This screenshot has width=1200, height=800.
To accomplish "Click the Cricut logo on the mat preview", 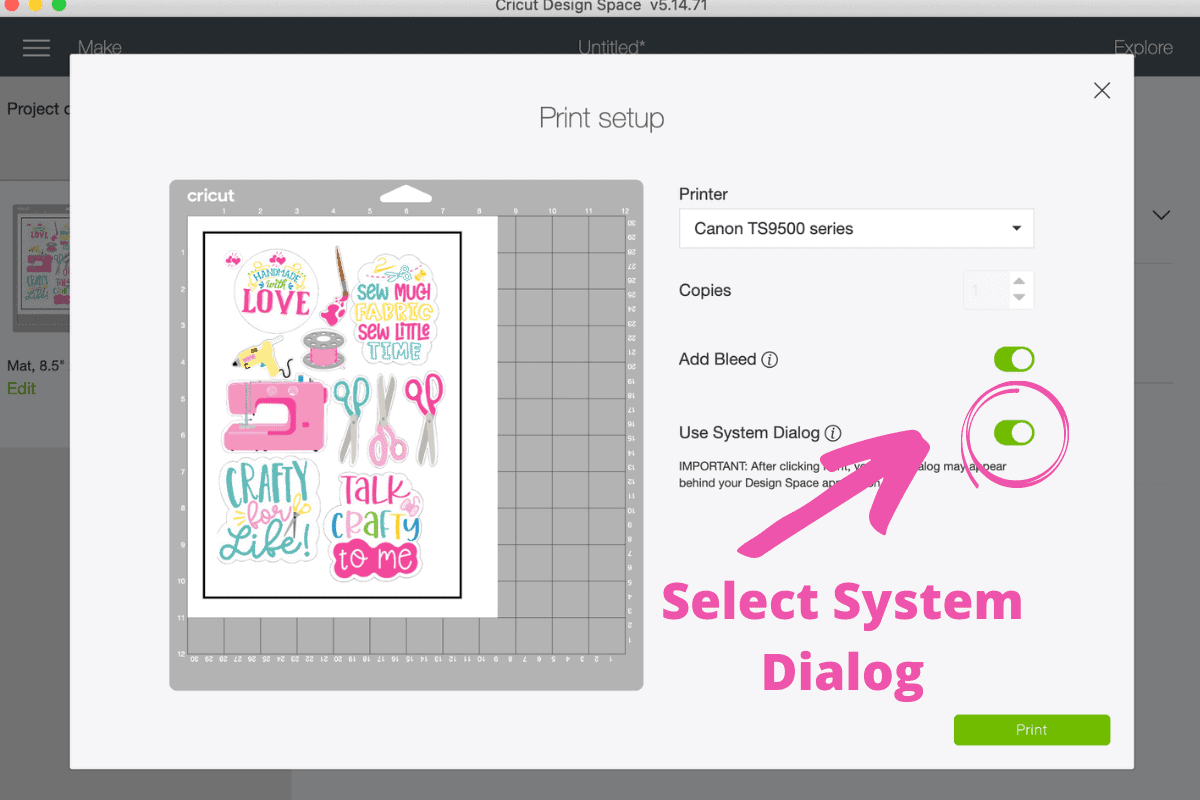I will 211,195.
